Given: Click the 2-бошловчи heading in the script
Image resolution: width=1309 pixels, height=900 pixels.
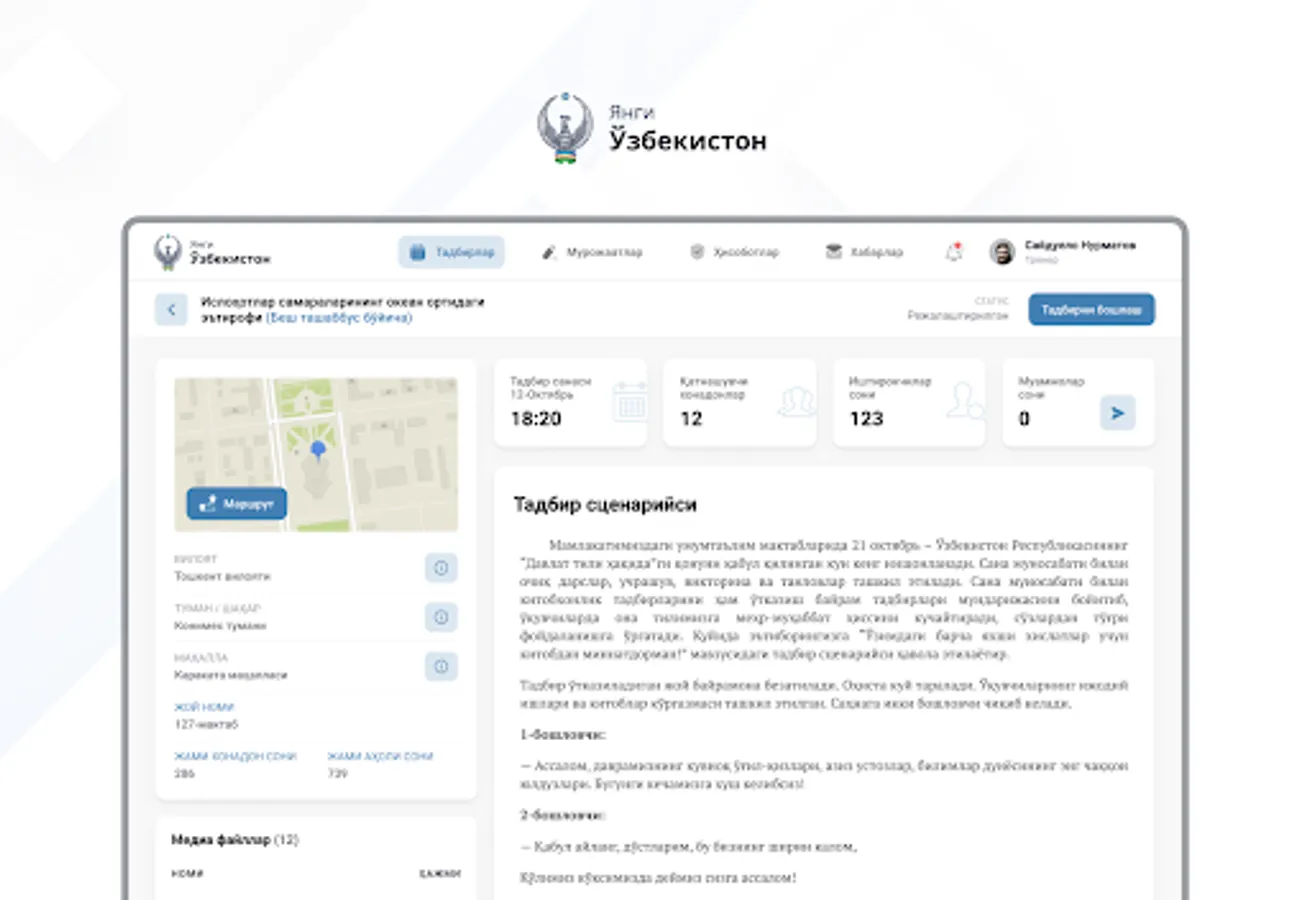Looking at the screenshot, I should point(563,816).
